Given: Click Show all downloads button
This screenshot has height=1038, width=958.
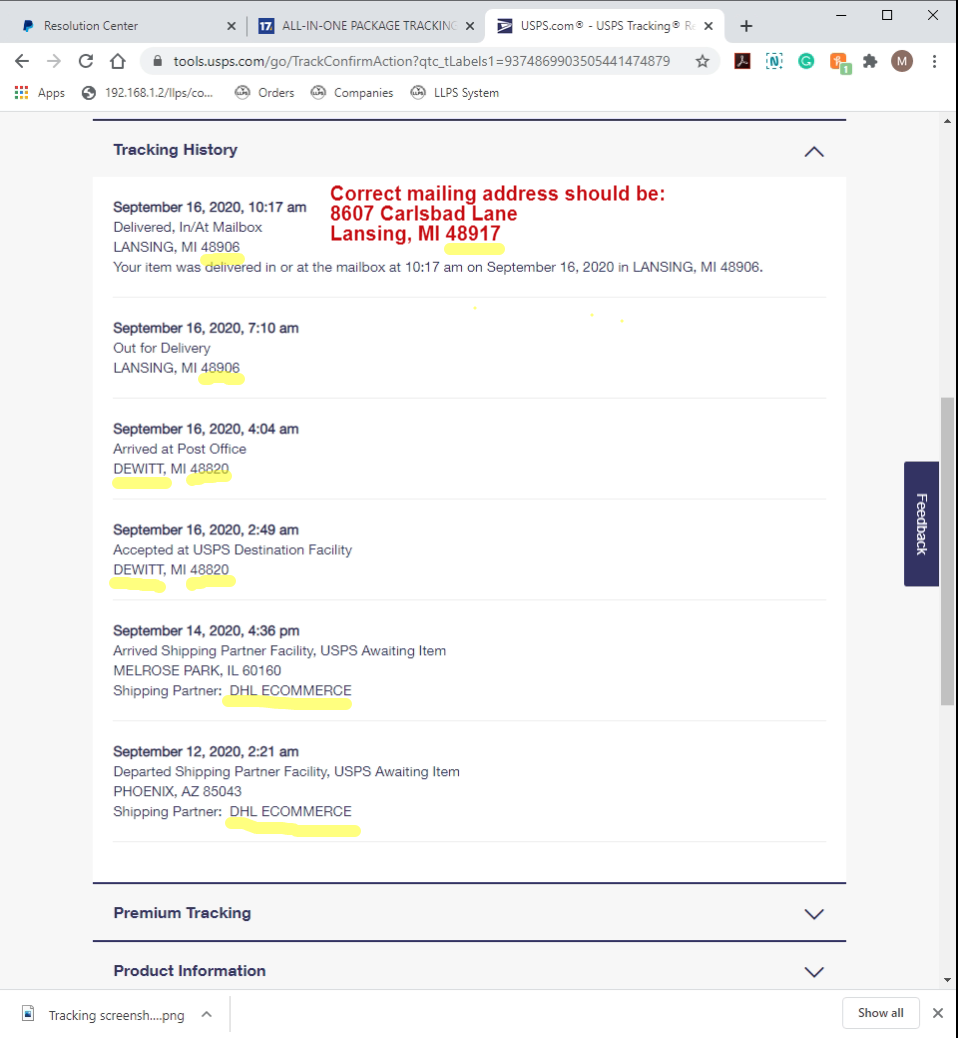Looking at the screenshot, I should pos(880,1013).
